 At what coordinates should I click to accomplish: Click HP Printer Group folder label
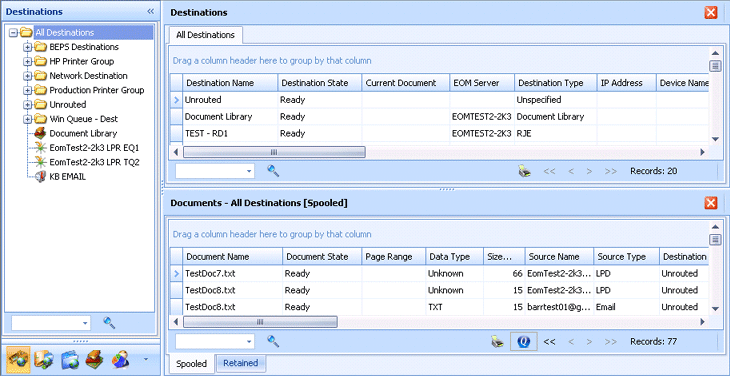tap(82, 61)
